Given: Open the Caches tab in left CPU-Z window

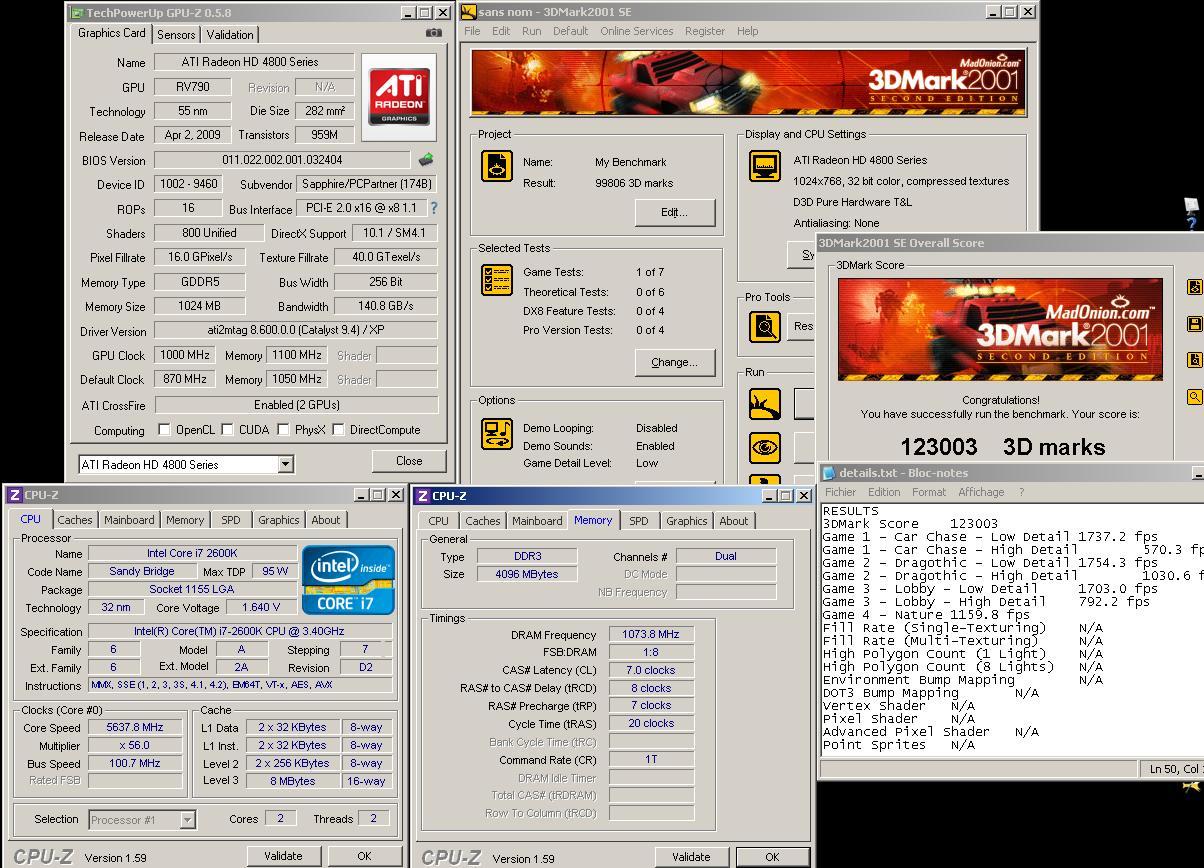Looking at the screenshot, I should 75,520.
